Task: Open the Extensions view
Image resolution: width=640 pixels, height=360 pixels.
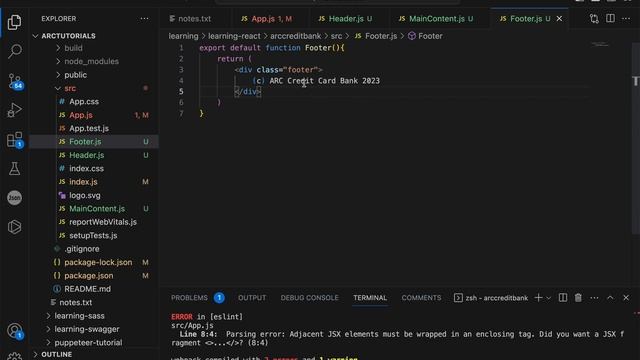Action: click(x=15, y=140)
